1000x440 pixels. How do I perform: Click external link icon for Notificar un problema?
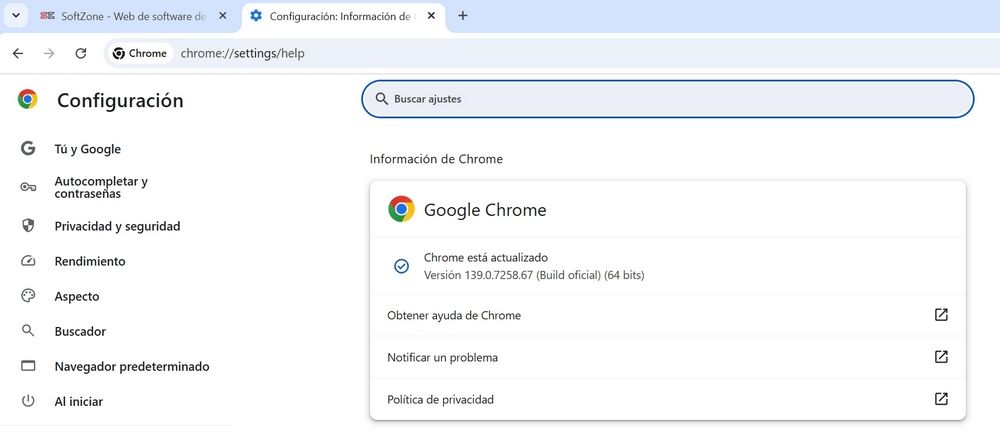pyautogui.click(x=940, y=357)
